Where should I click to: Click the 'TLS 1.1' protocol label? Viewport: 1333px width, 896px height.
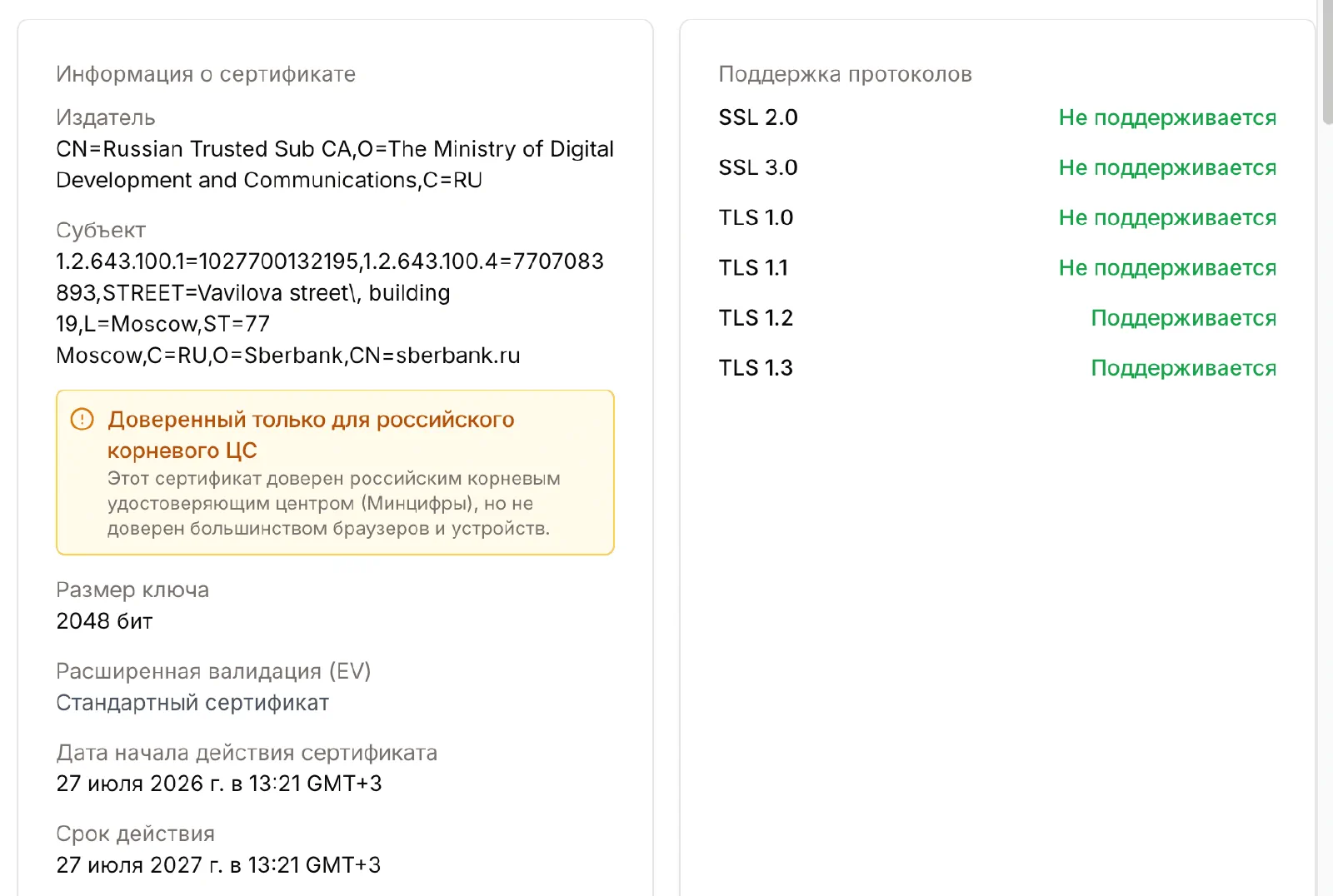click(x=753, y=267)
